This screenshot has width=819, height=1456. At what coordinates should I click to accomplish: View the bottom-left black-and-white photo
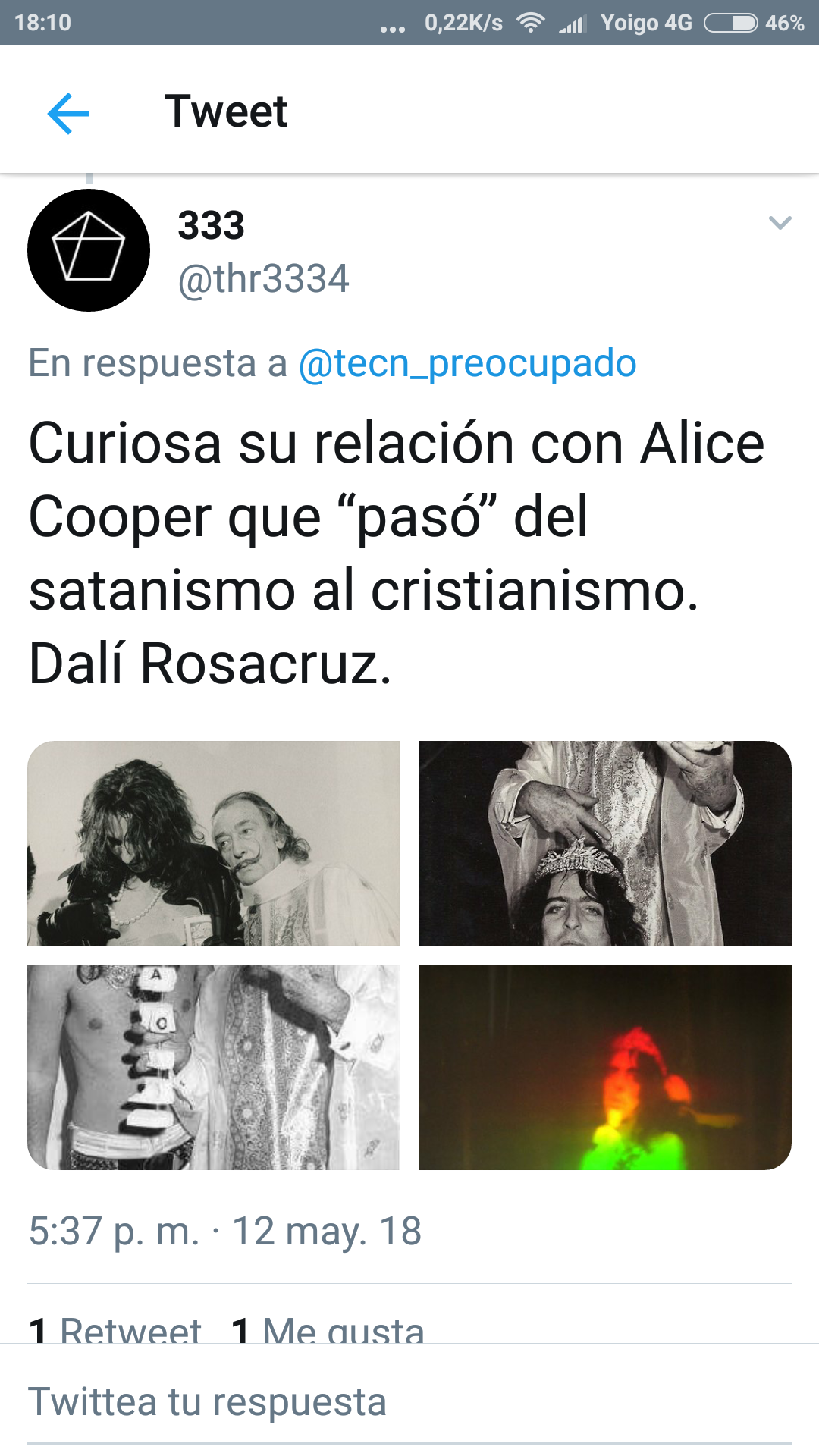[214, 1067]
